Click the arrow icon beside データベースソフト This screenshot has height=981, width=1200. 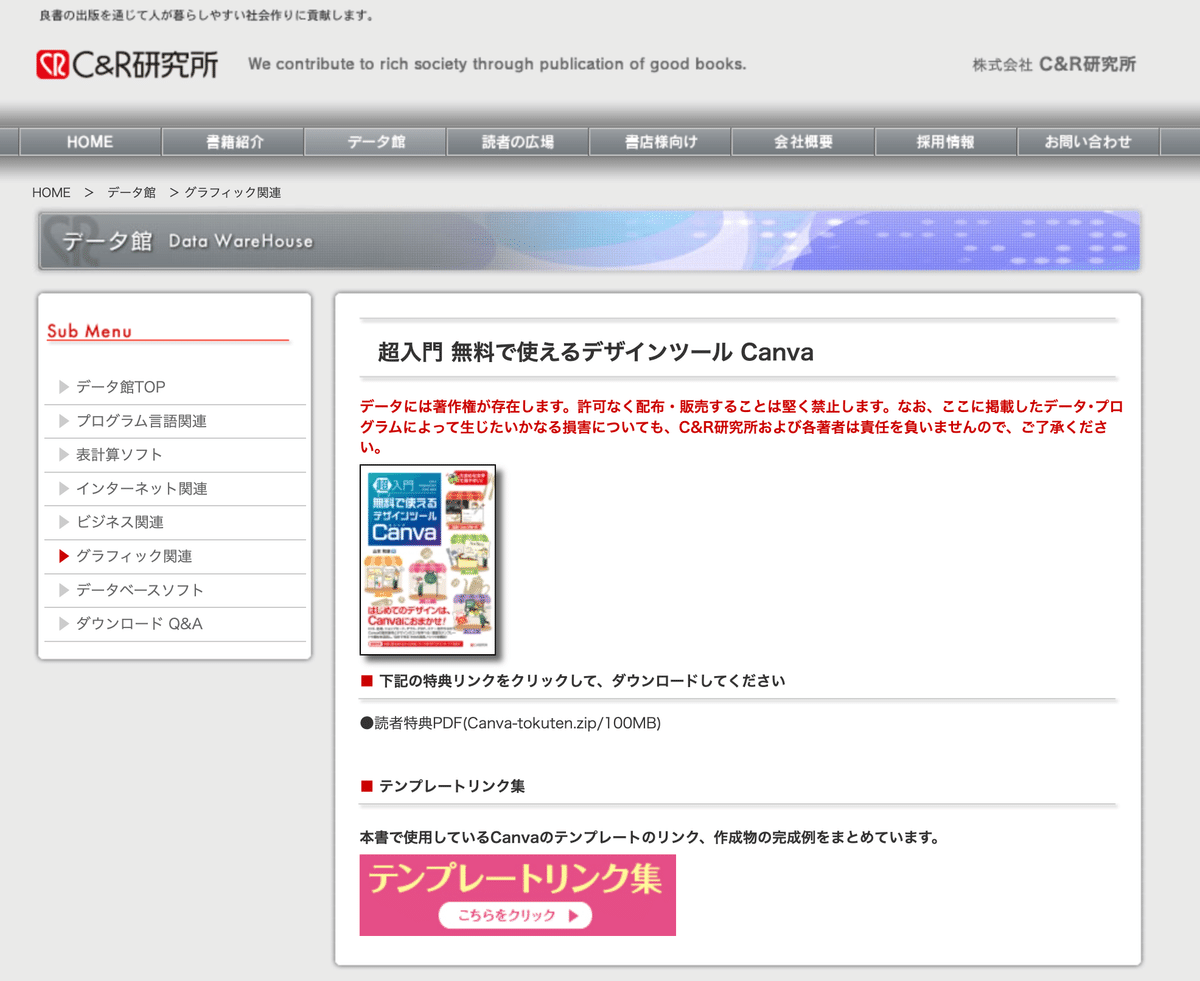pos(64,590)
